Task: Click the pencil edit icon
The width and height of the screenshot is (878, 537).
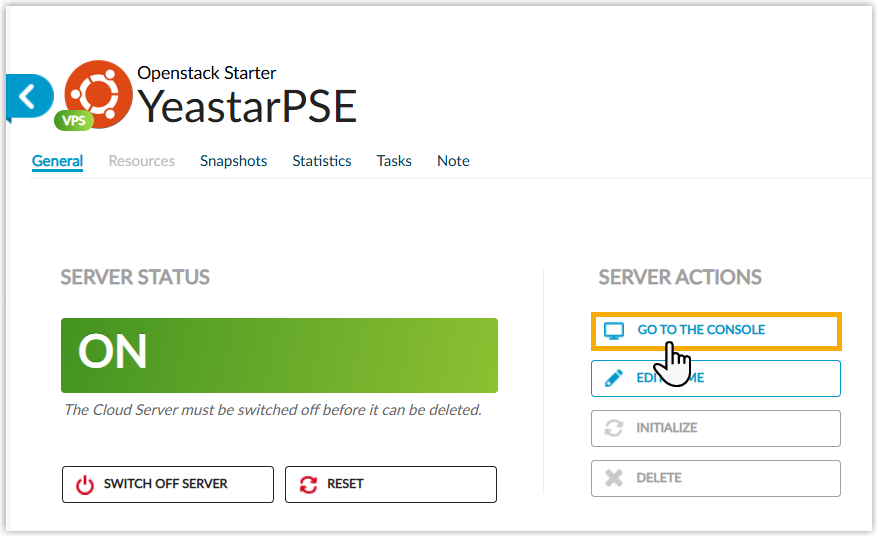Action: (x=614, y=378)
